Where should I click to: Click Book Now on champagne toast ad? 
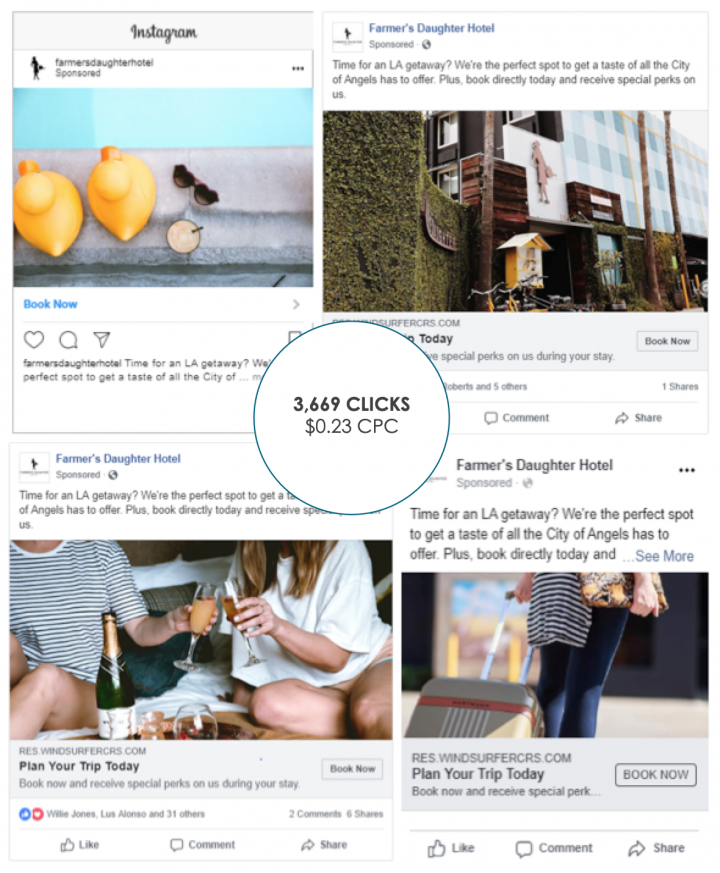[x=352, y=768]
